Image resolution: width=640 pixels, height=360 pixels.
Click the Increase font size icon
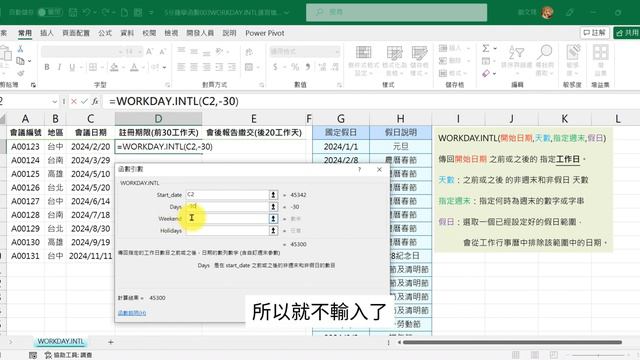pyautogui.click(x=149, y=51)
